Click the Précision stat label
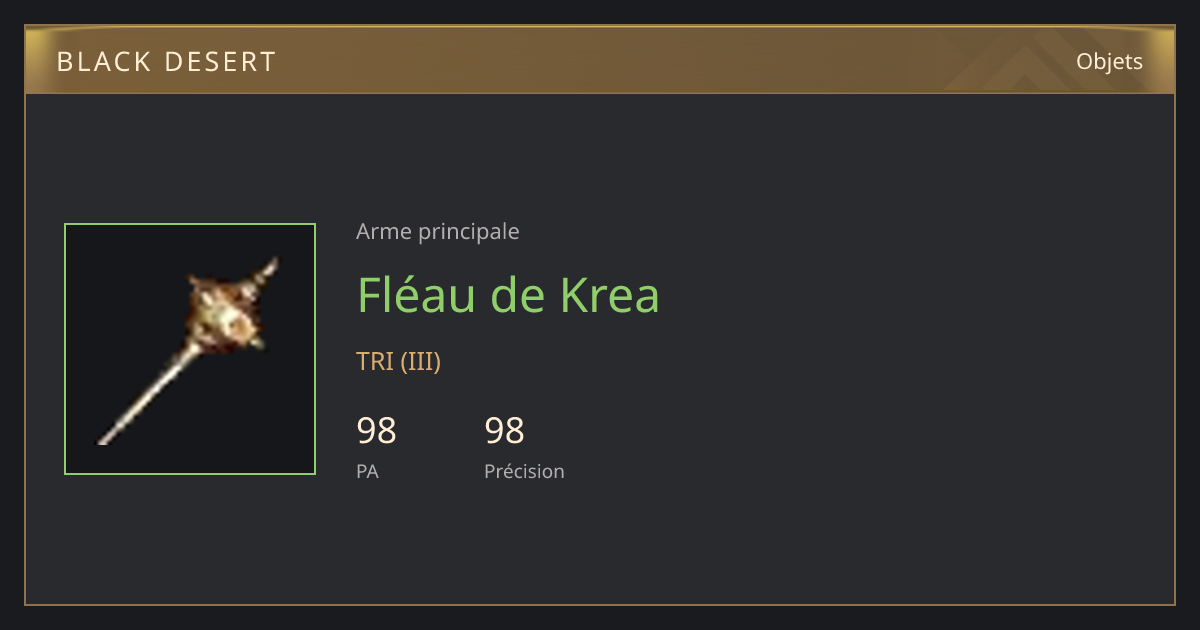The image size is (1200, 630). click(524, 471)
